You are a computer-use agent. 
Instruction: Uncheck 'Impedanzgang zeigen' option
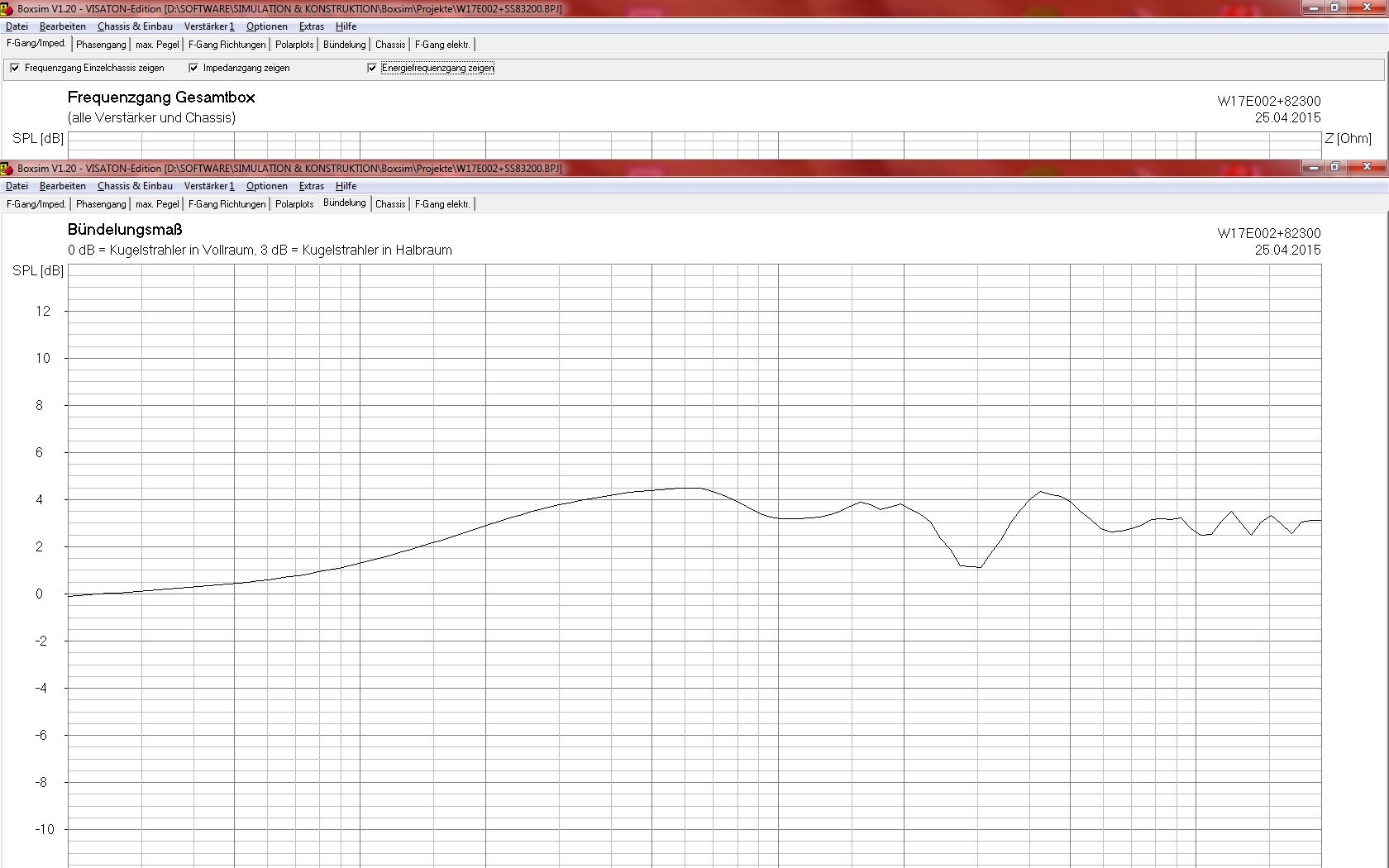point(193,68)
